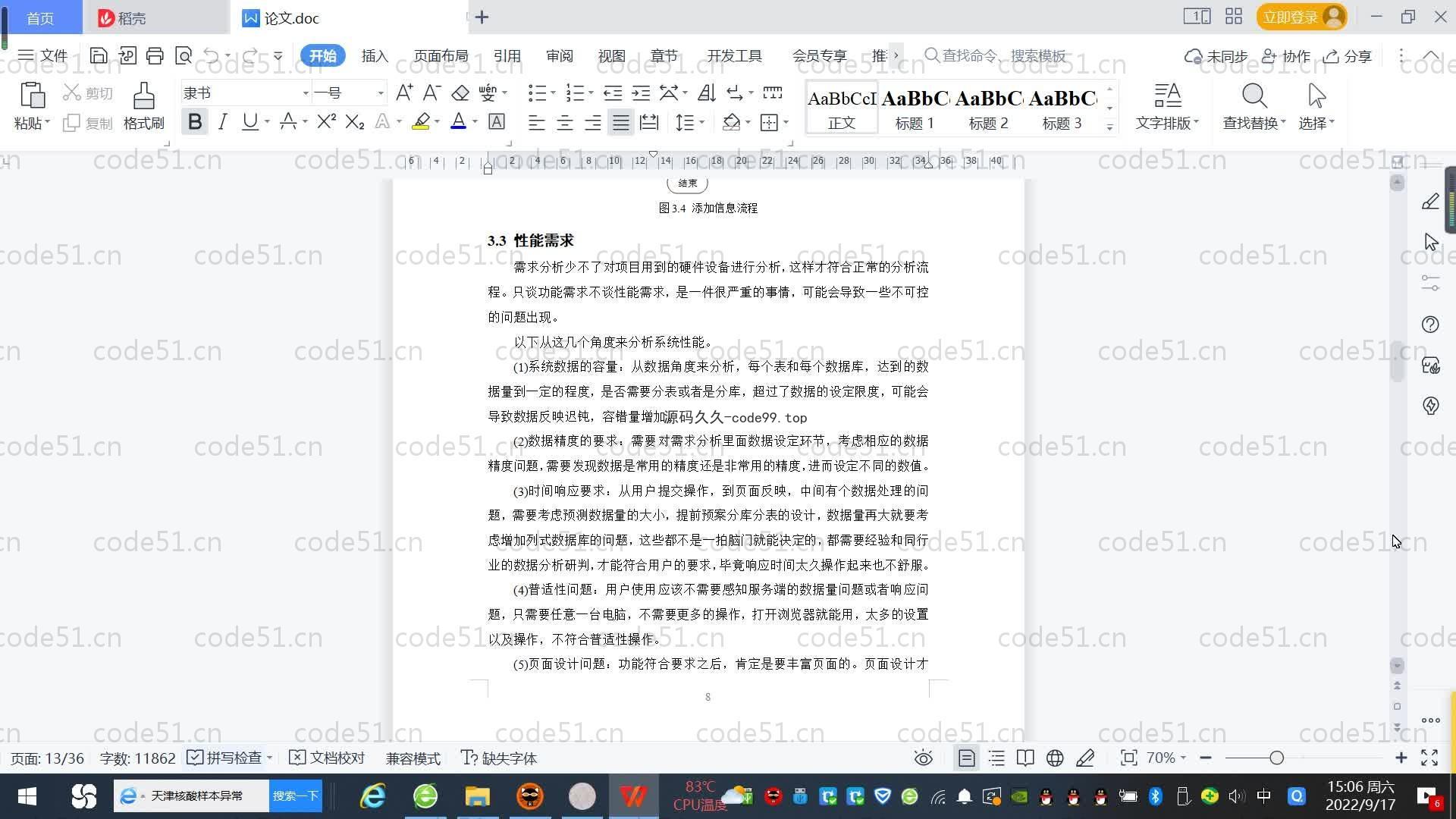Open help icon in right sidebar
This screenshot has width=1456, height=819.
point(1430,325)
